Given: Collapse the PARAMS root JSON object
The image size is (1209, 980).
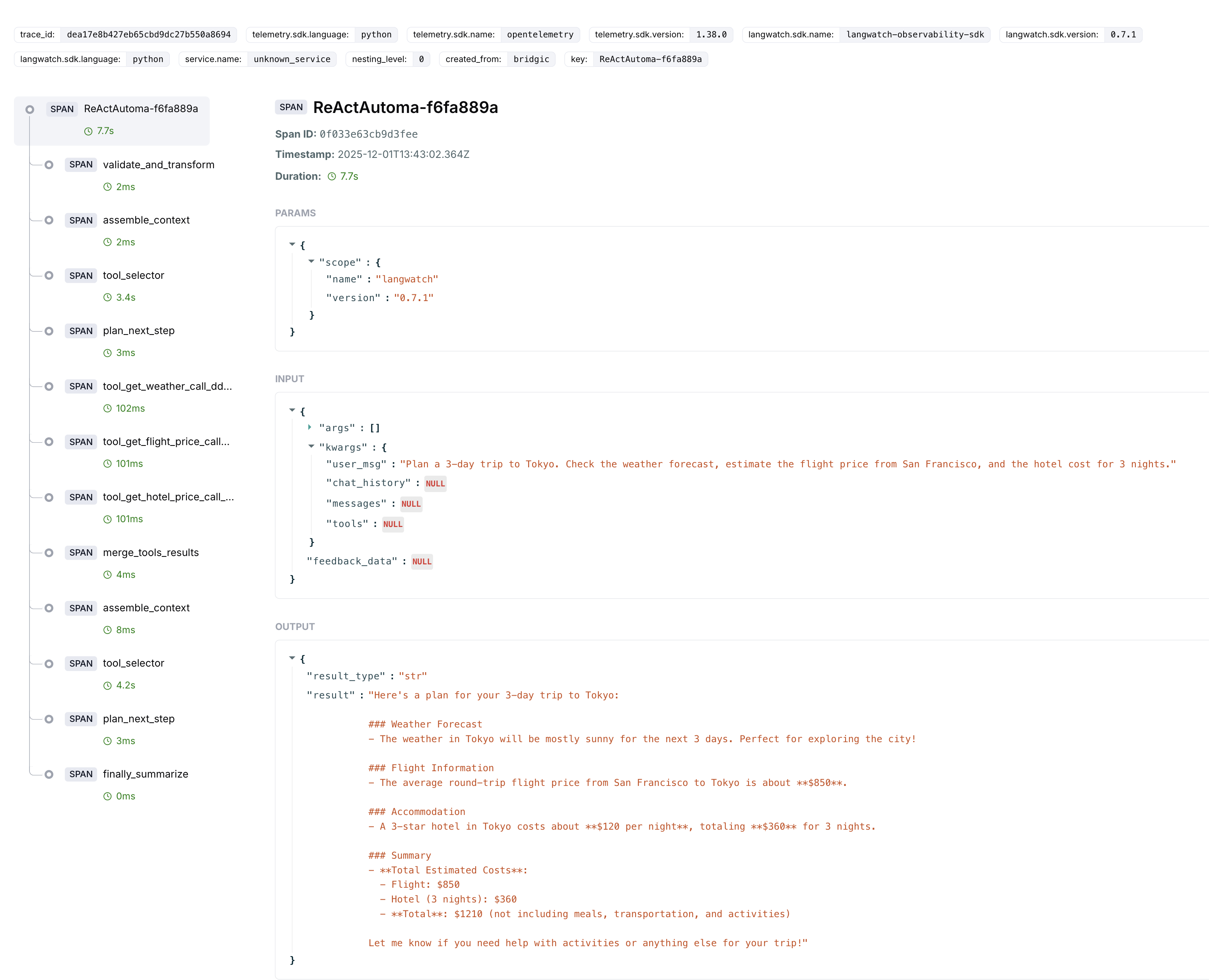Looking at the screenshot, I should click(x=292, y=245).
